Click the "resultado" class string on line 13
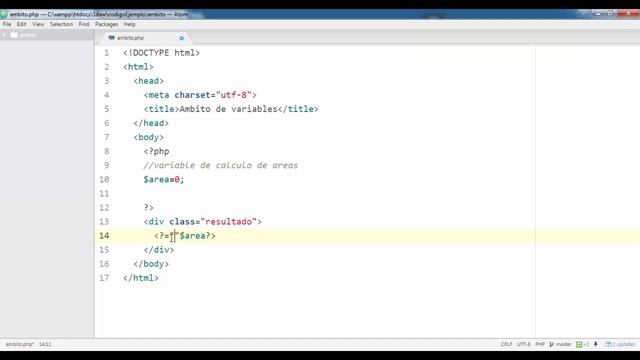This screenshot has width=640, height=360. click(229, 222)
